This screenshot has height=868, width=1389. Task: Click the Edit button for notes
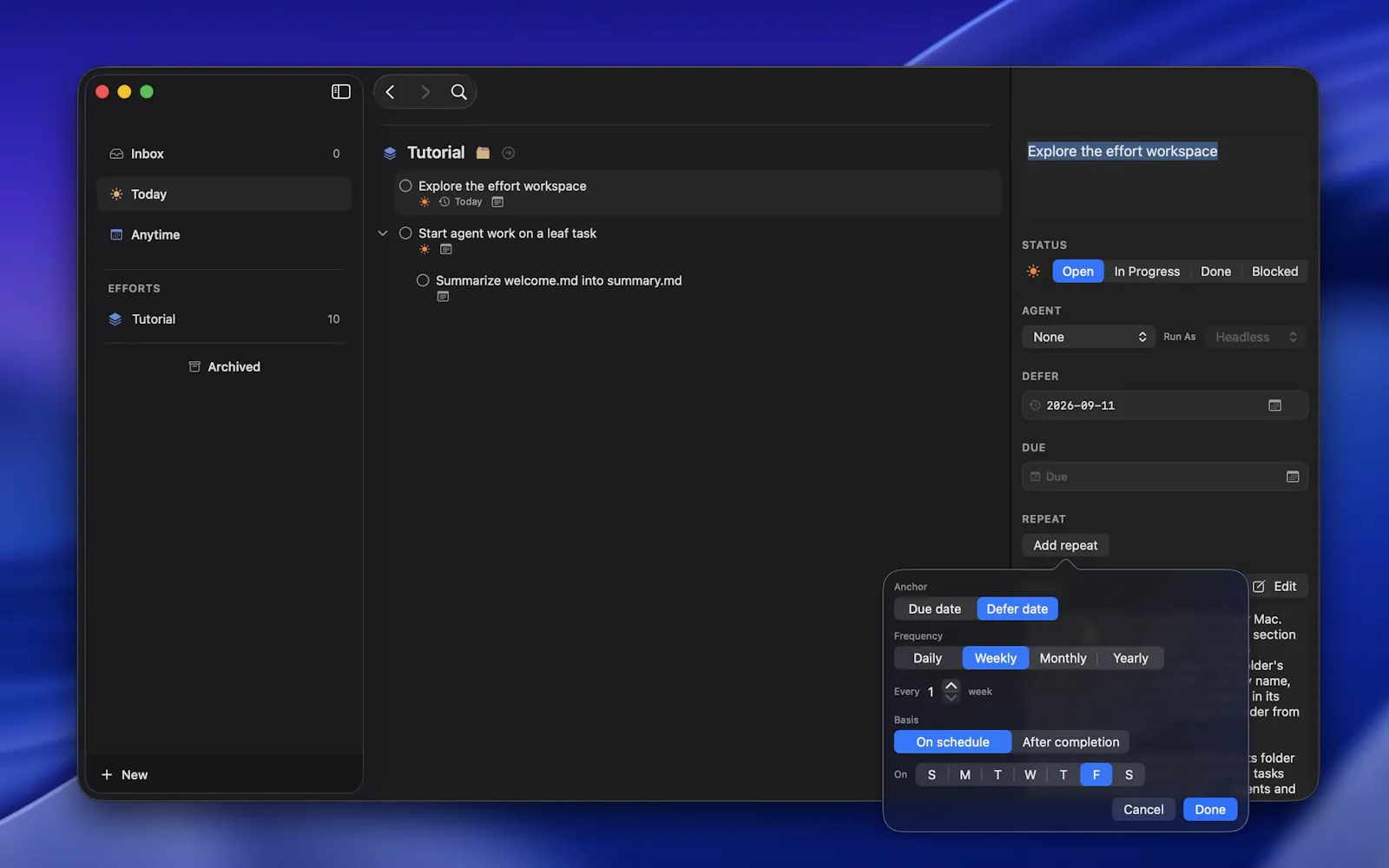click(x=1275, y=587)
